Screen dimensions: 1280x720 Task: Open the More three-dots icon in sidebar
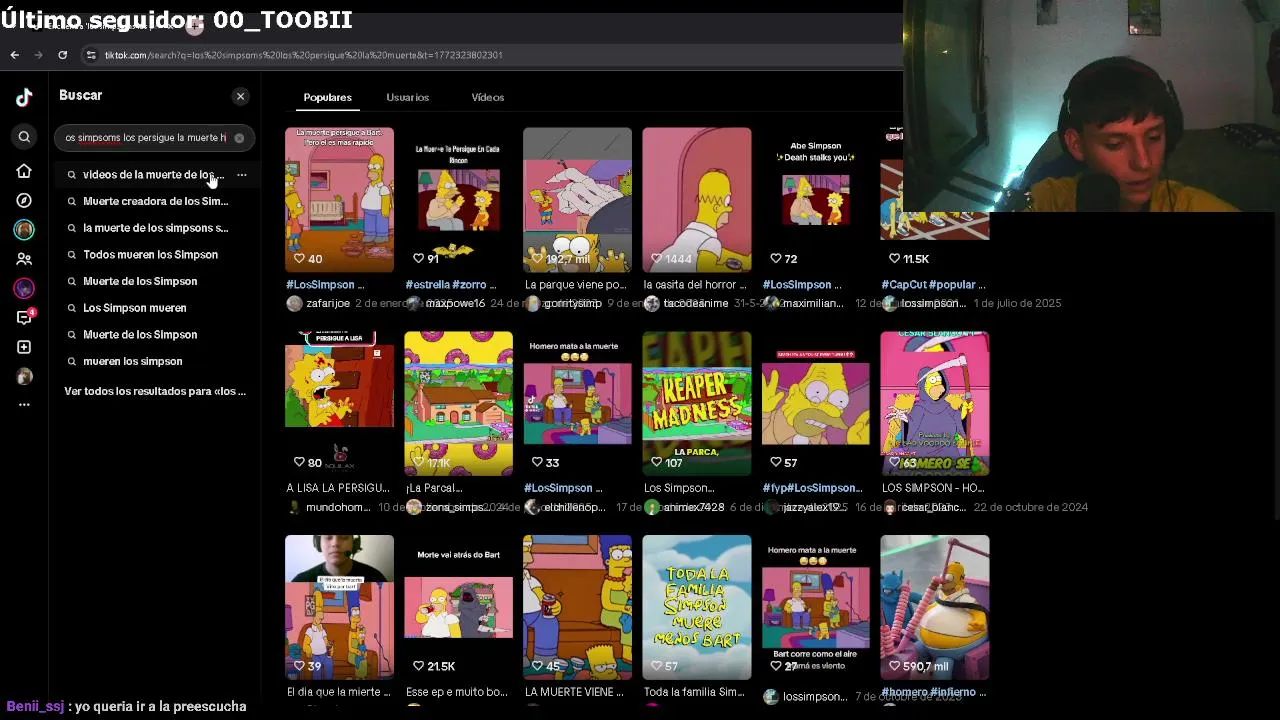coord(24,405)
